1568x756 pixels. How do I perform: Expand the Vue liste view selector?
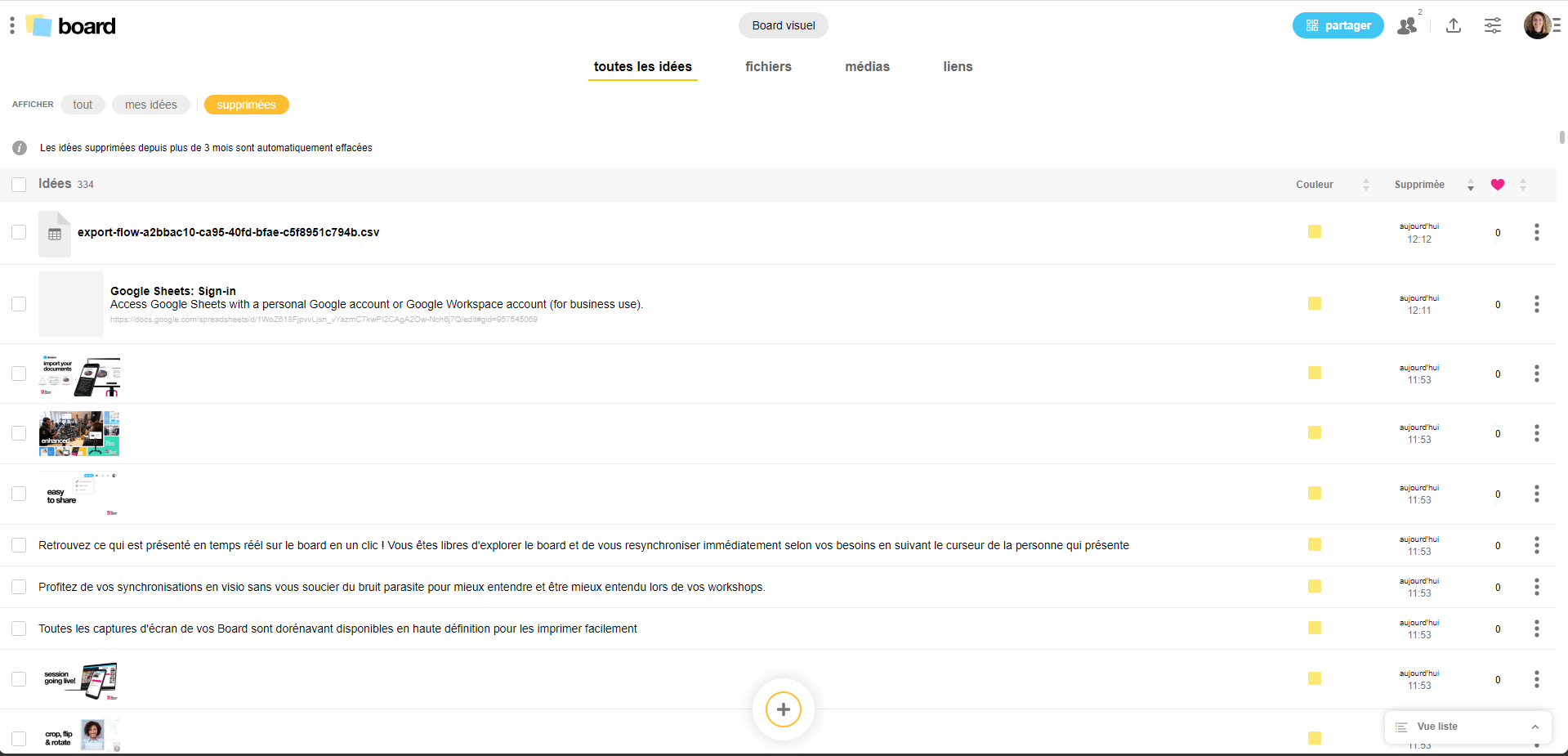pyautogui.click(x=1467, y=727)
